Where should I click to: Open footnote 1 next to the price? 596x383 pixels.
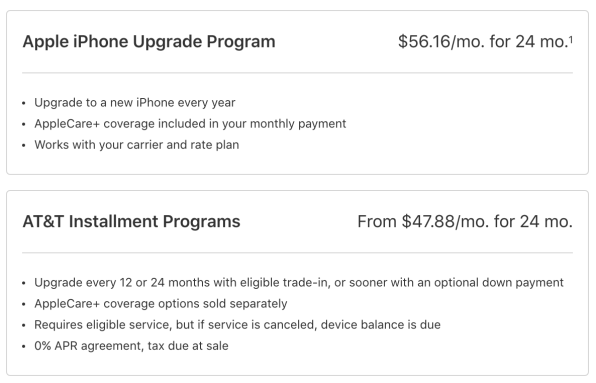(x=571, y=39)
